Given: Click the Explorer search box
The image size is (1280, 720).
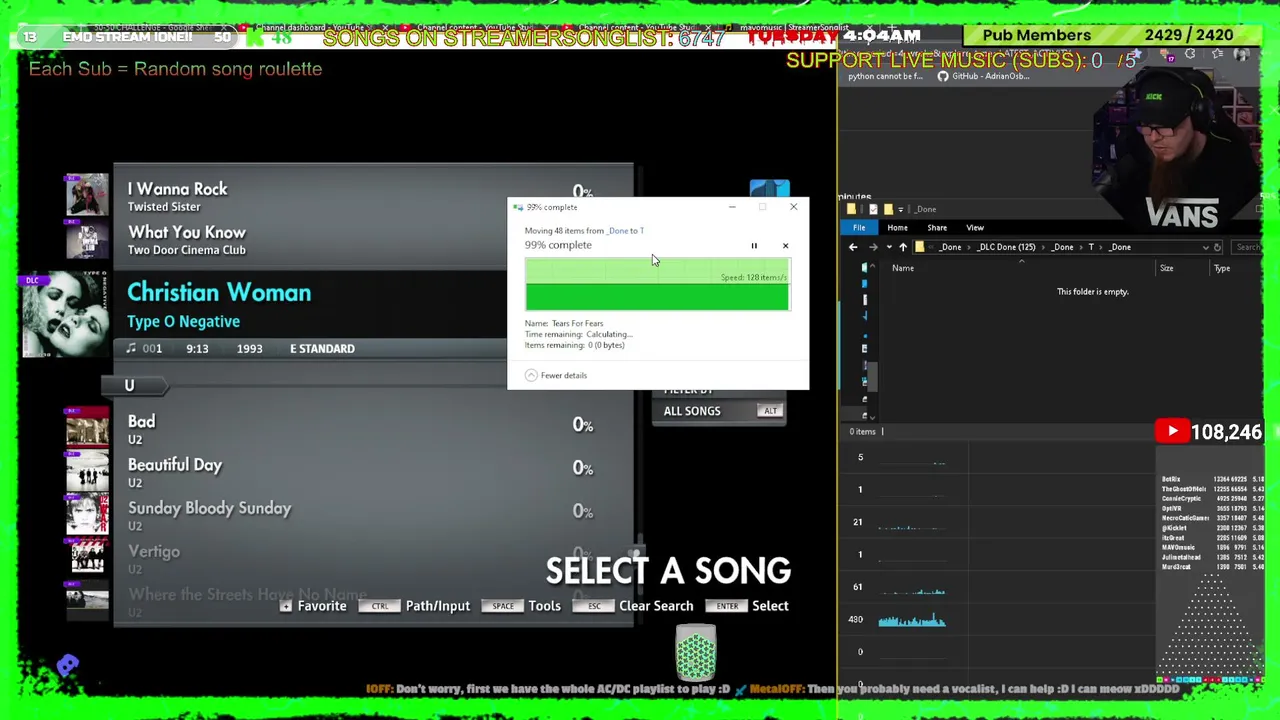Looking at the screenshot, I should coord(1247,247).
